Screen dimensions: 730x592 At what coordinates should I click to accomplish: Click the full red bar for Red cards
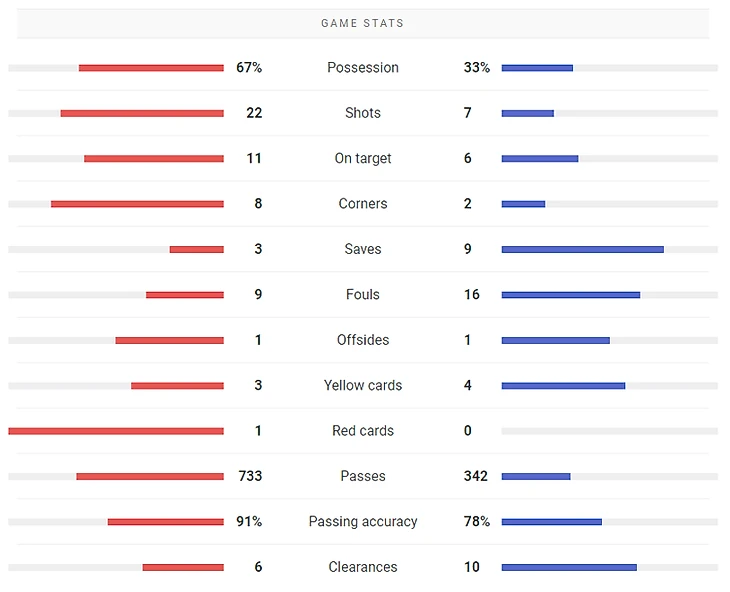coord(116,431)
